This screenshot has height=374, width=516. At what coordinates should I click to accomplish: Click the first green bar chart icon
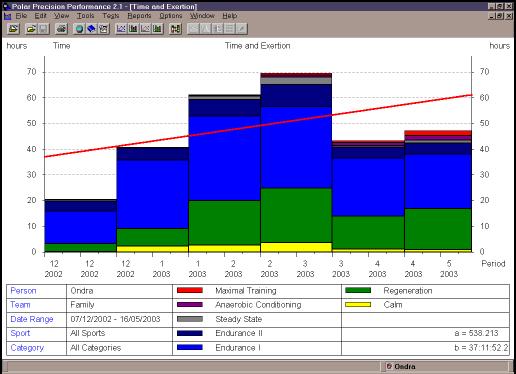pos(133,29)
